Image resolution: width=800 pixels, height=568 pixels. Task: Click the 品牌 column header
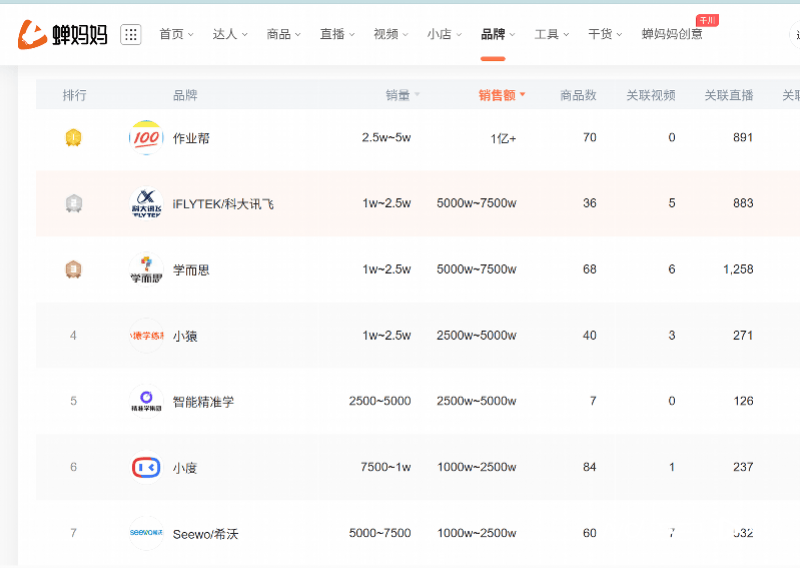pyautogui.click(x=185, y=95)
